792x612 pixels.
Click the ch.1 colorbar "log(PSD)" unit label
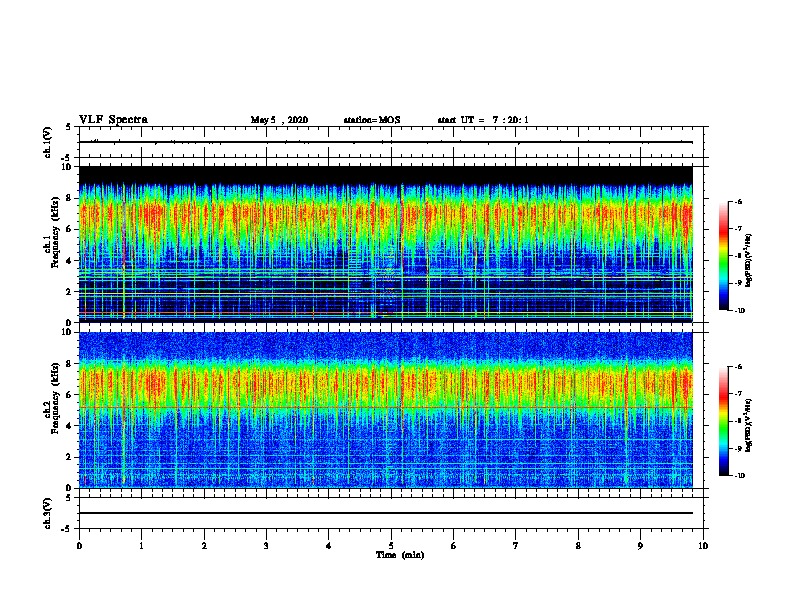[x=748, y=260]
